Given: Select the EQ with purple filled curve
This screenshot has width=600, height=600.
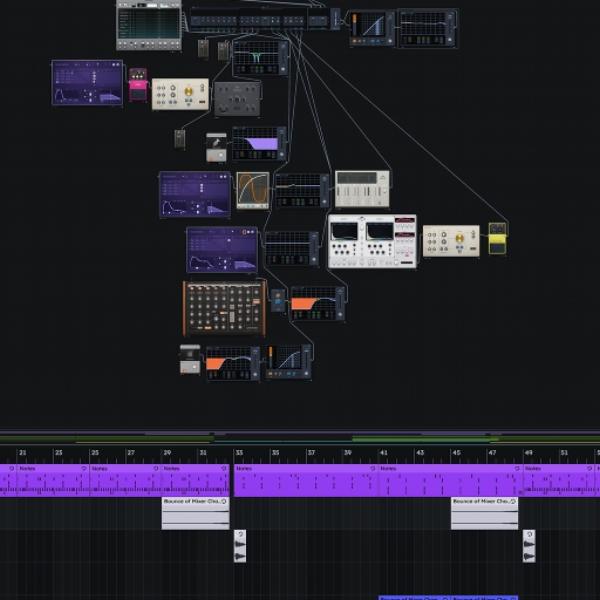Looking at the screenshot, I should click(x=259, y=143).
